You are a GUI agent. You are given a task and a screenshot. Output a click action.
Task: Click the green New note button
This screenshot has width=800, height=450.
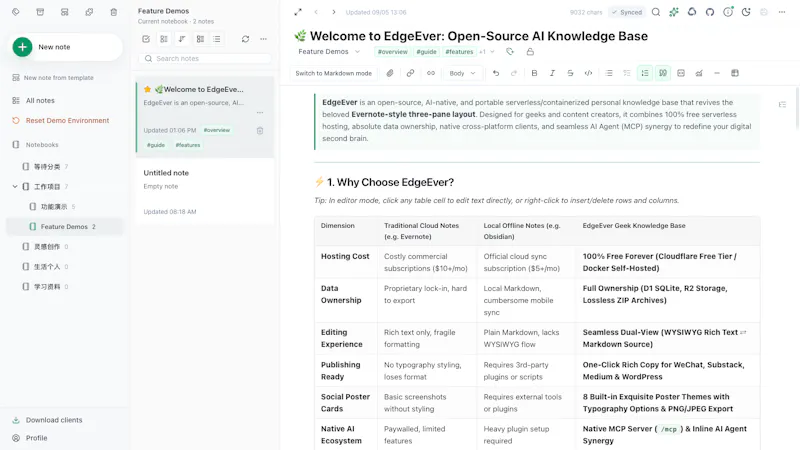pos(65,47)
